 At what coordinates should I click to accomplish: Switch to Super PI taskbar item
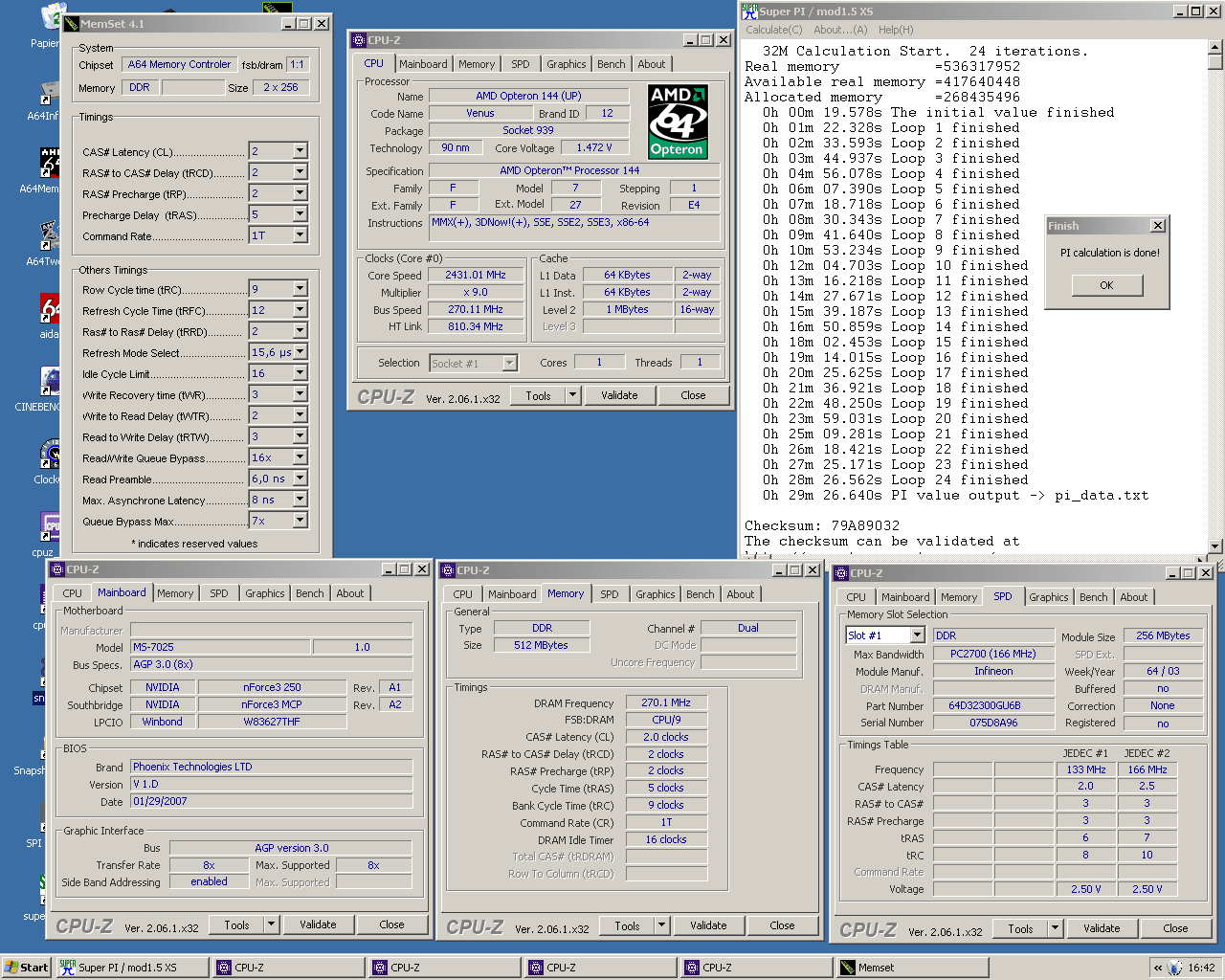point(132,968)
